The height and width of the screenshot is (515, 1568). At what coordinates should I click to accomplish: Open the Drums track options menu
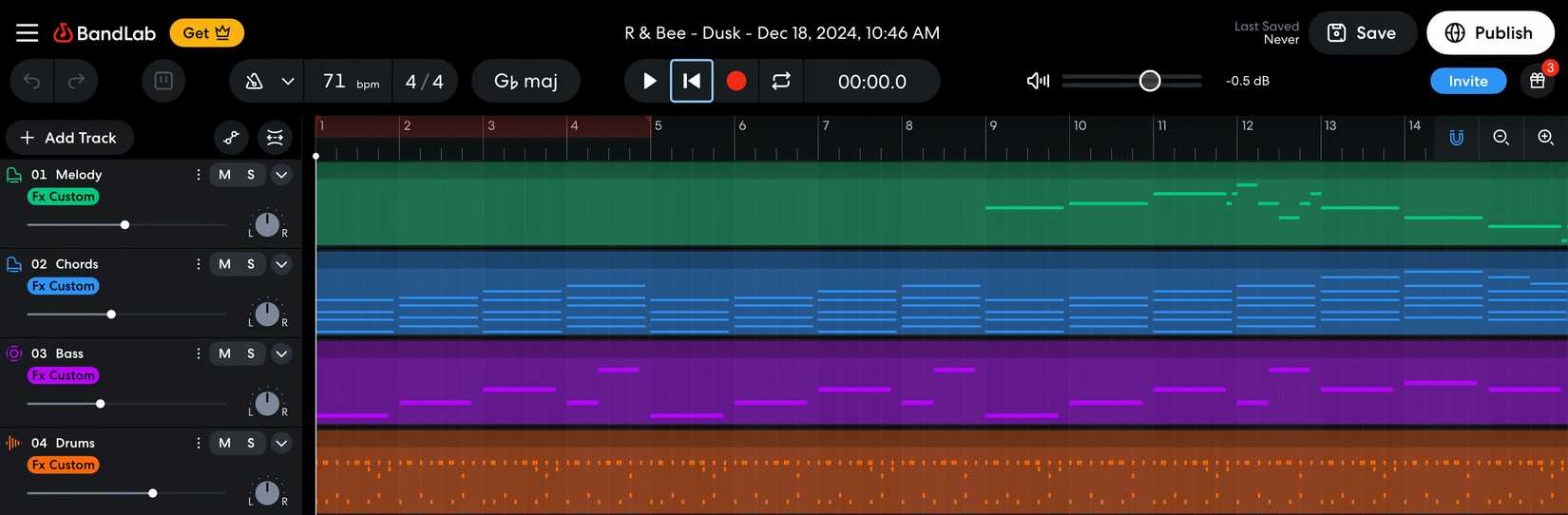point(198,443)
